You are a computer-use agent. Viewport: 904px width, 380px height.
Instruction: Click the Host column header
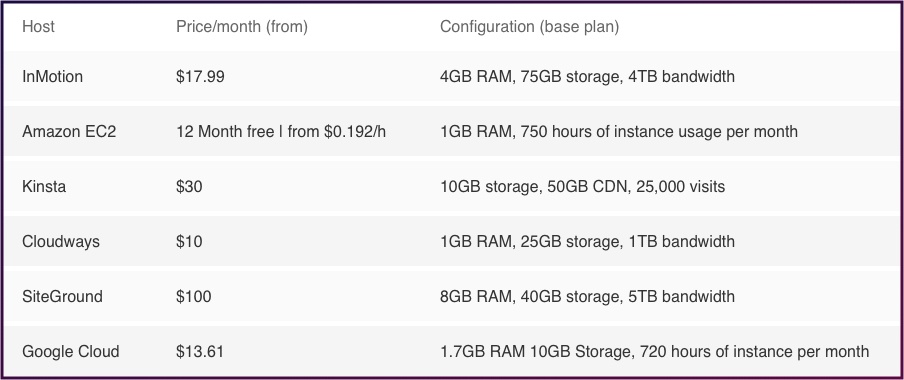tap(38, 27)
